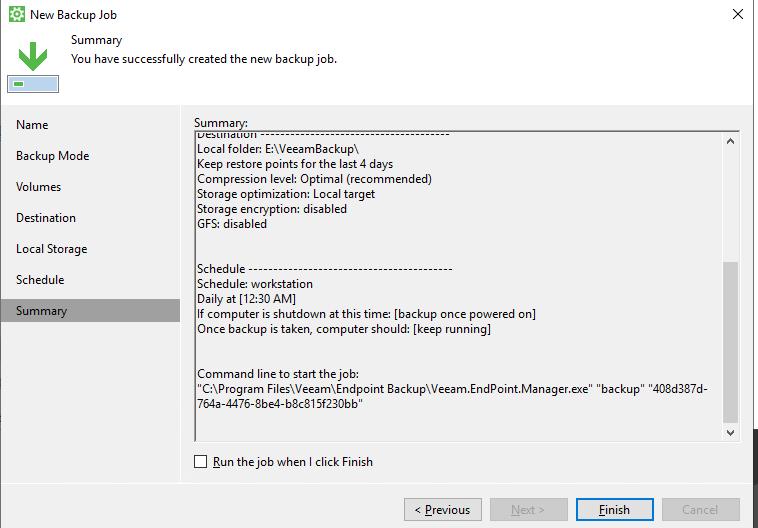
Task: Enable Run the job when I click Finish
Action: [200, 462]
